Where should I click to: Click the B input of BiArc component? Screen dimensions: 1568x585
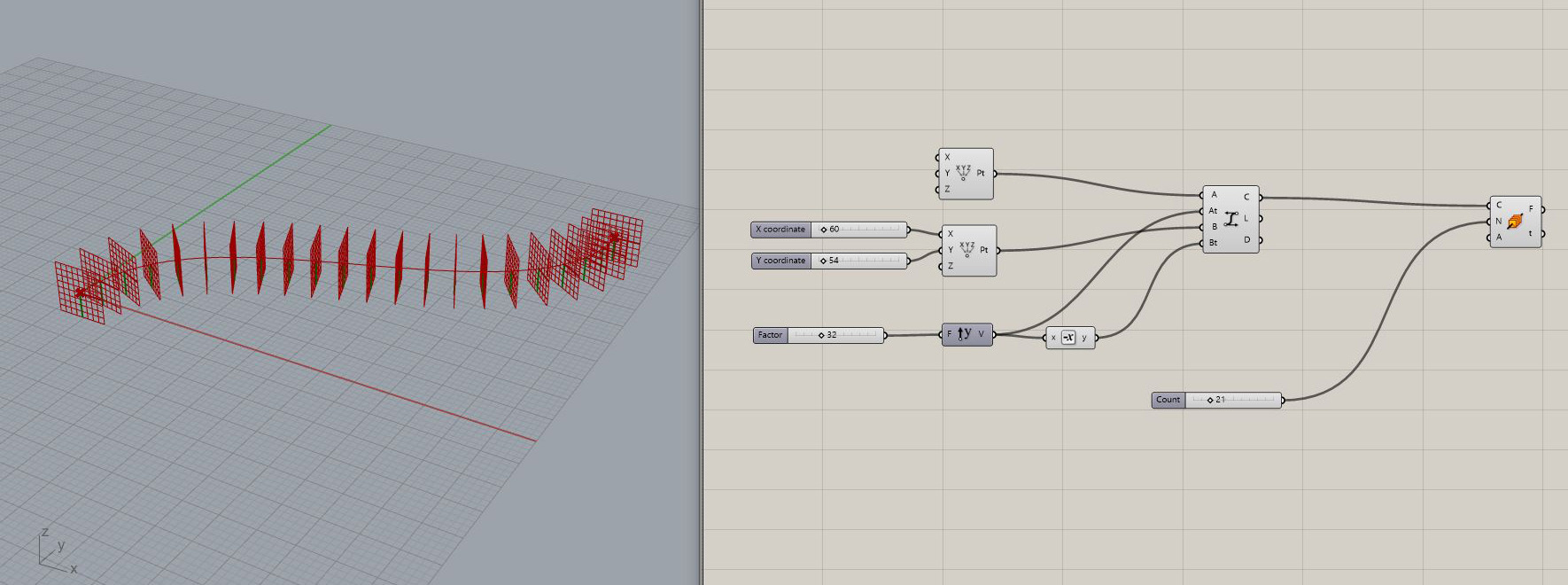coord(1213,227)
